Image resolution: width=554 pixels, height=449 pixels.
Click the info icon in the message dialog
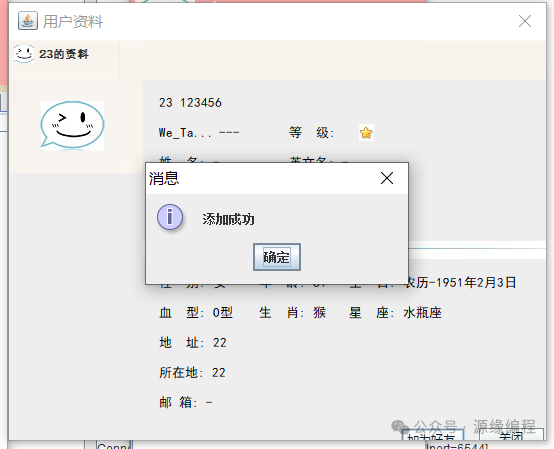[x=170, y=217]
